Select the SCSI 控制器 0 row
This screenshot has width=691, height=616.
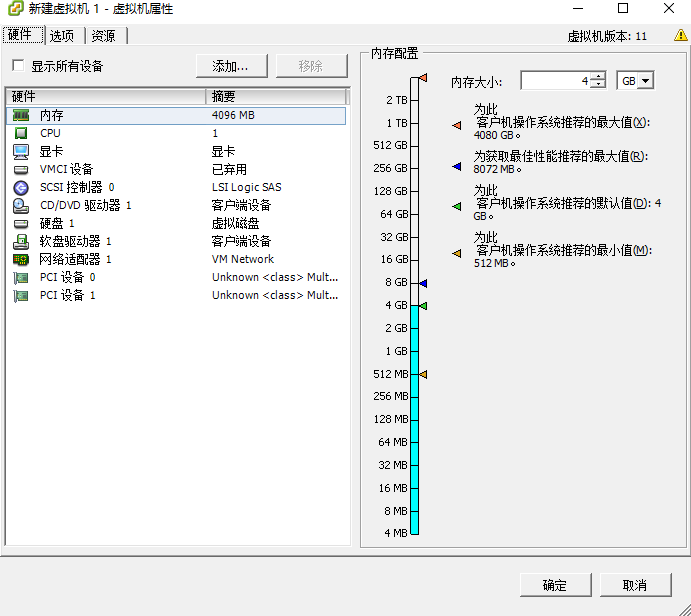tap(176, 188)
